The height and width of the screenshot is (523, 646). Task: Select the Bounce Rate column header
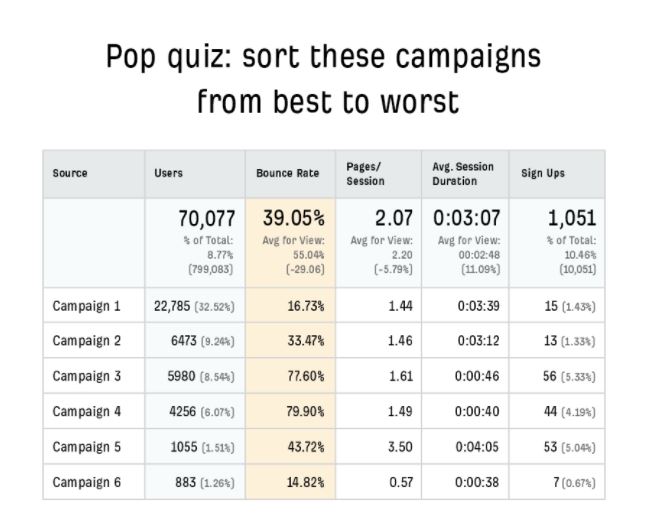click(x=287, y=173)
